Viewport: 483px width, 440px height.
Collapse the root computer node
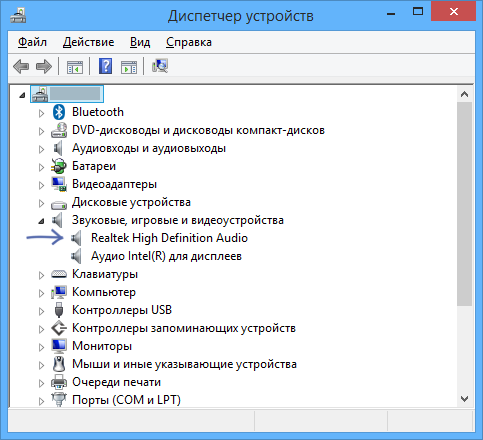(x=22, y=96)
